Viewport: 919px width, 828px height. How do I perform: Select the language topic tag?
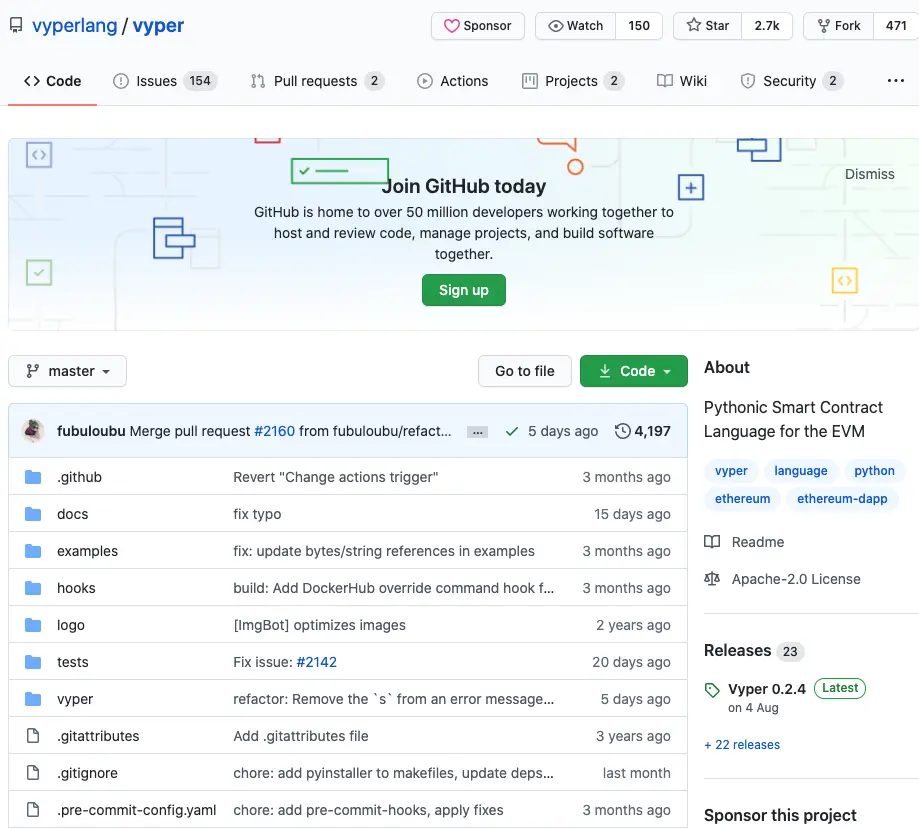click(801, 471)
